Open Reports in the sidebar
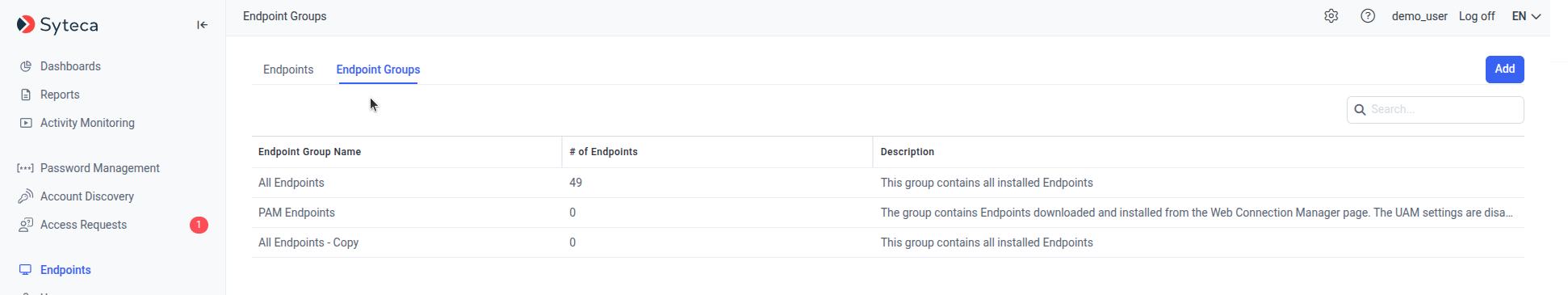The image size is (1568, 295). click(60, 95)
